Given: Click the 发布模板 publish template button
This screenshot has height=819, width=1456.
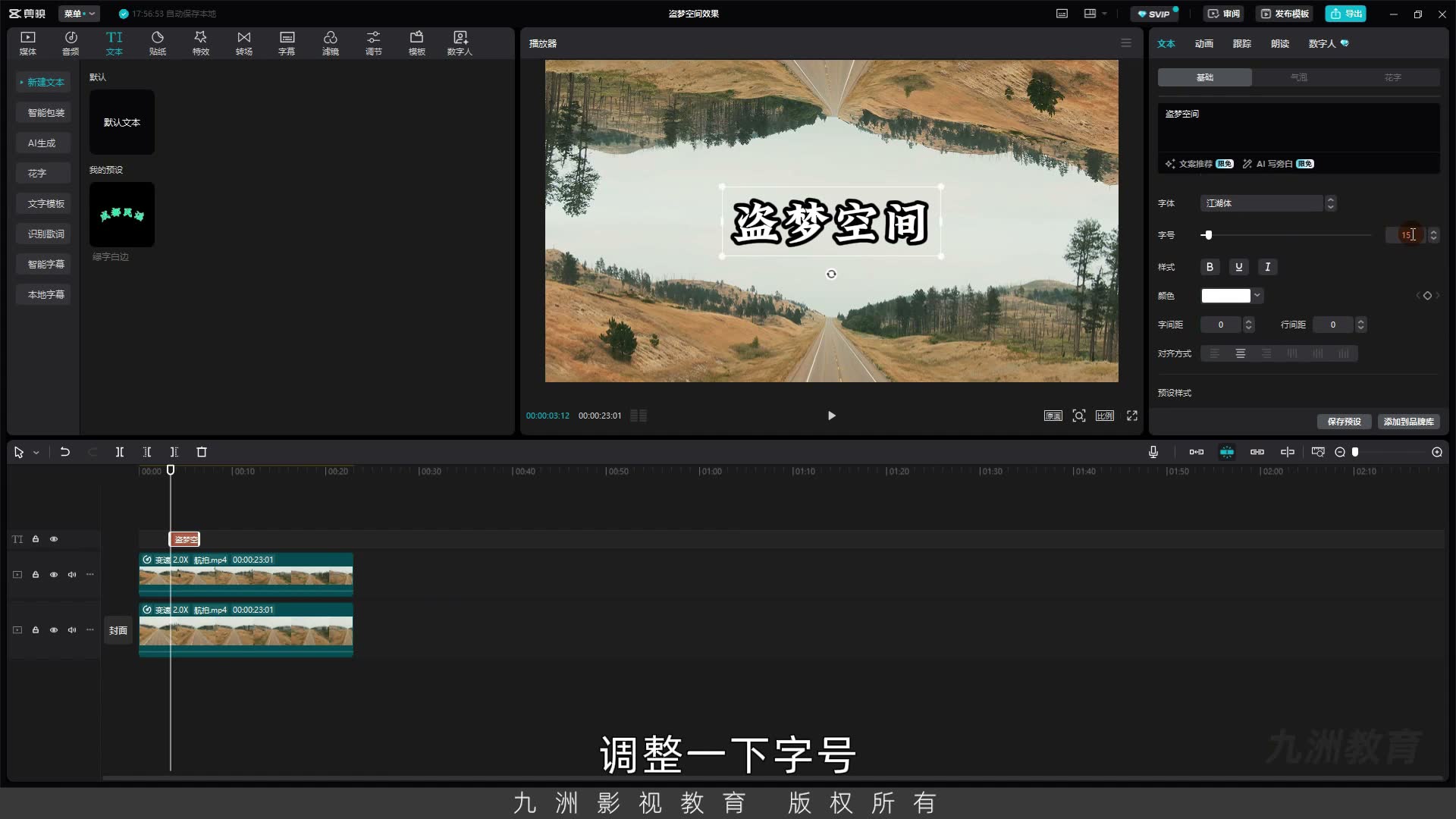Looking at the screenshot, I should (1285, 14).
